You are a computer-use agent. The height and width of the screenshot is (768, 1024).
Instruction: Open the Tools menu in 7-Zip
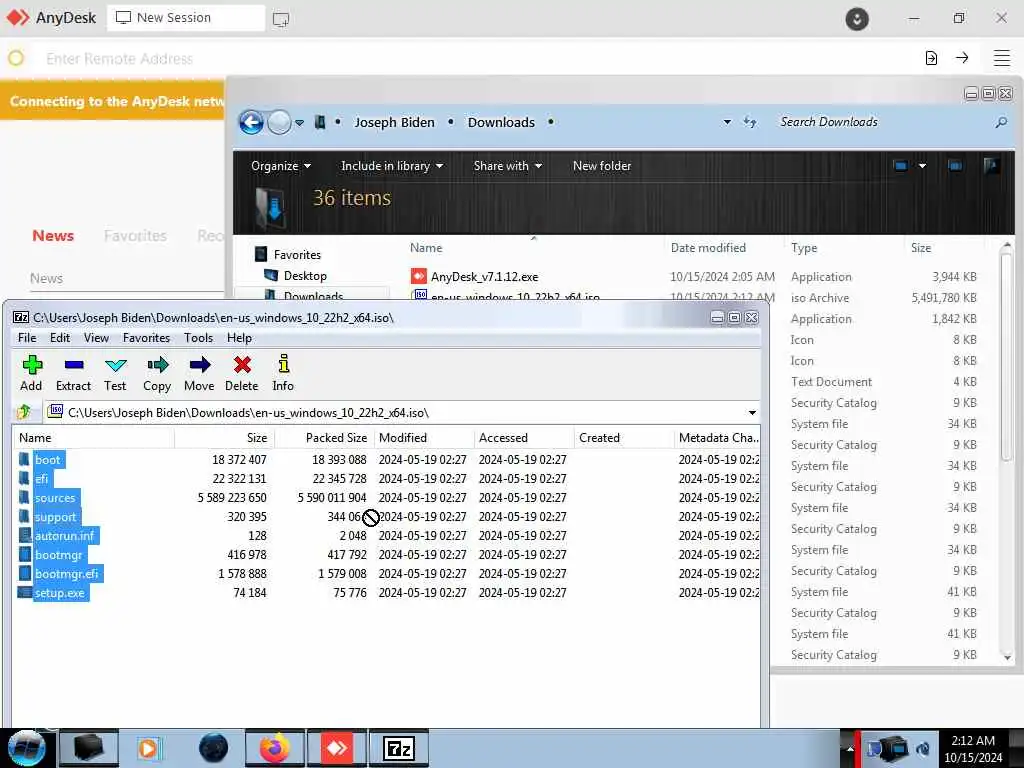[x=198, y=338]
